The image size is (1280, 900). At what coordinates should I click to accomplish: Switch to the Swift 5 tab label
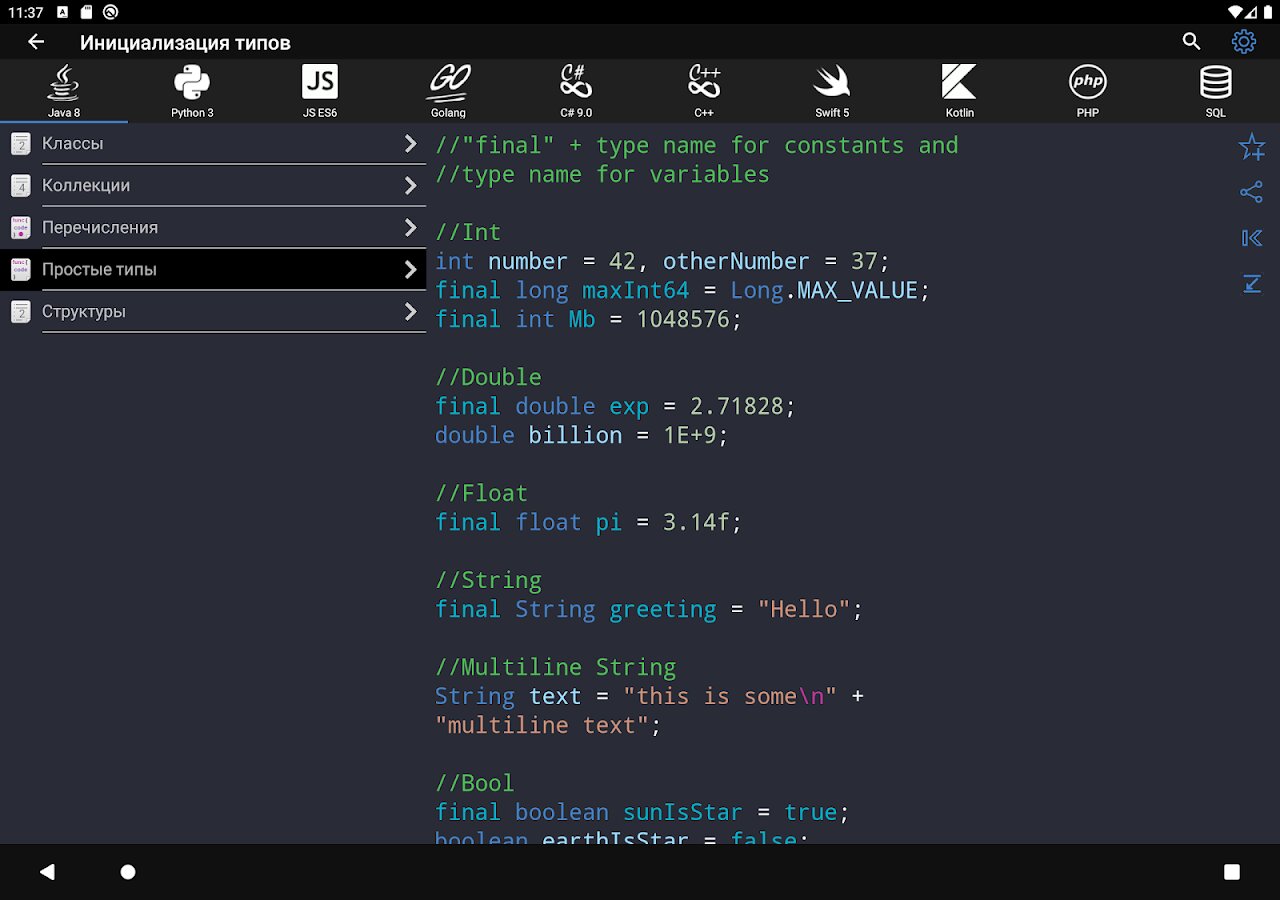coord(832,113)
